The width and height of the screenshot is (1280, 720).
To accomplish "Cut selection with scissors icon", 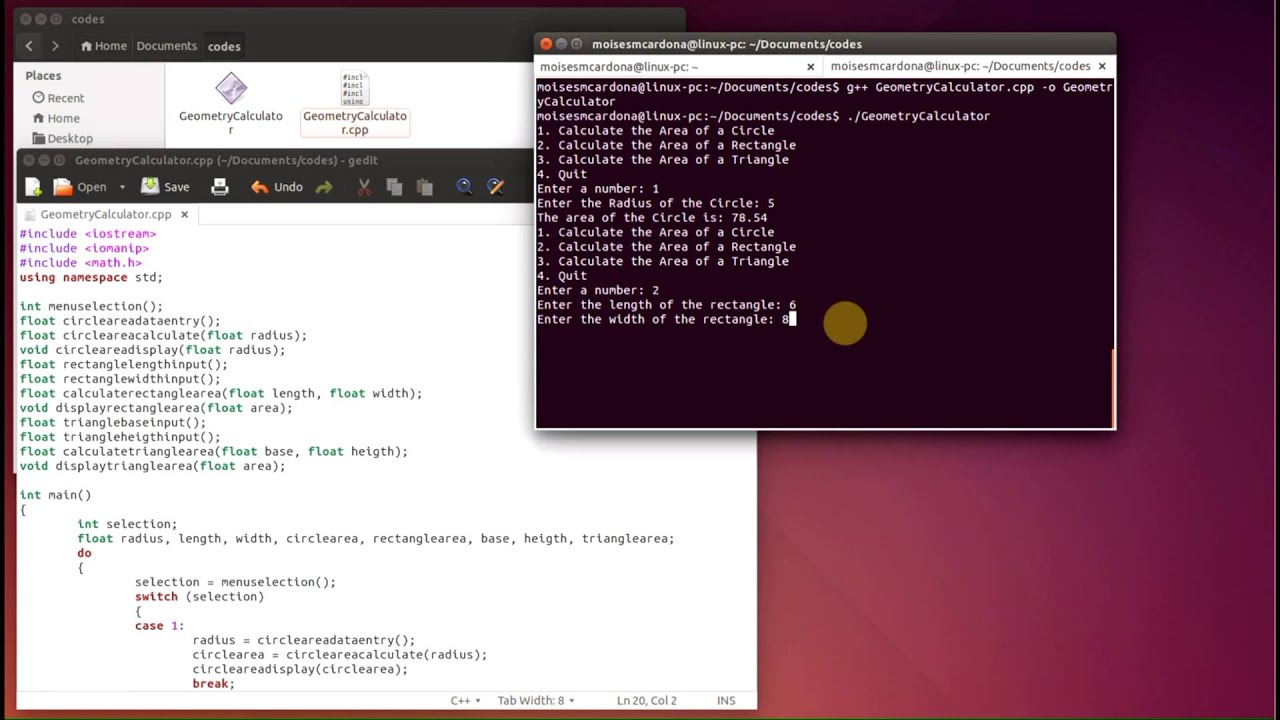I will [364, 187].
